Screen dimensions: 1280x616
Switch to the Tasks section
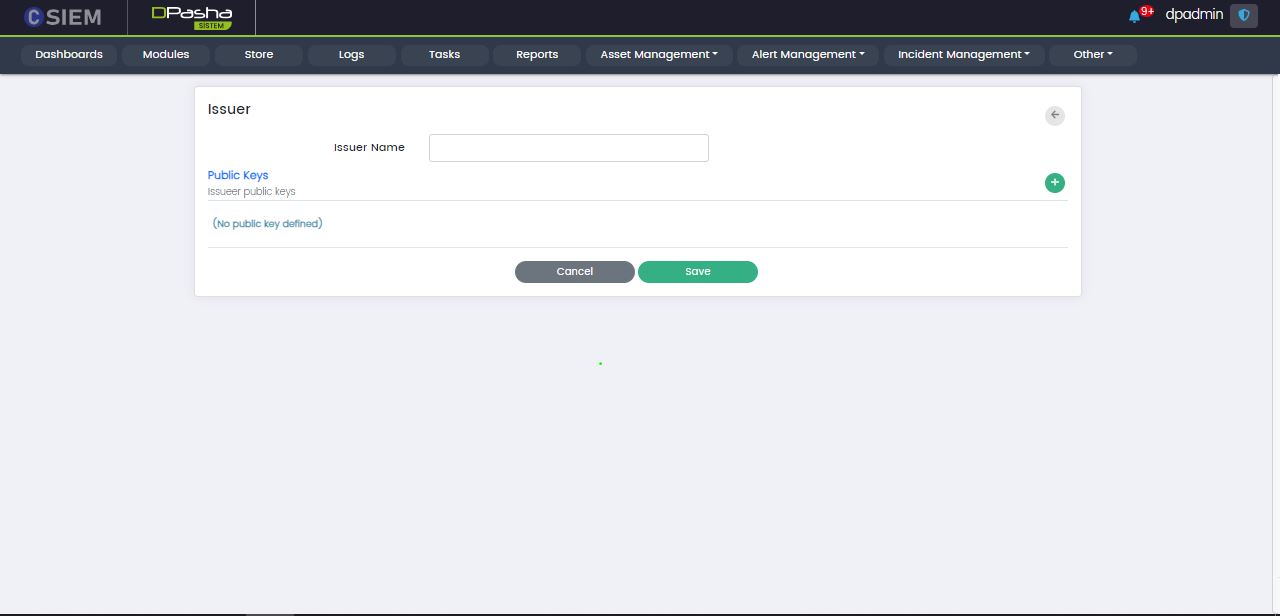click(444, 55)
